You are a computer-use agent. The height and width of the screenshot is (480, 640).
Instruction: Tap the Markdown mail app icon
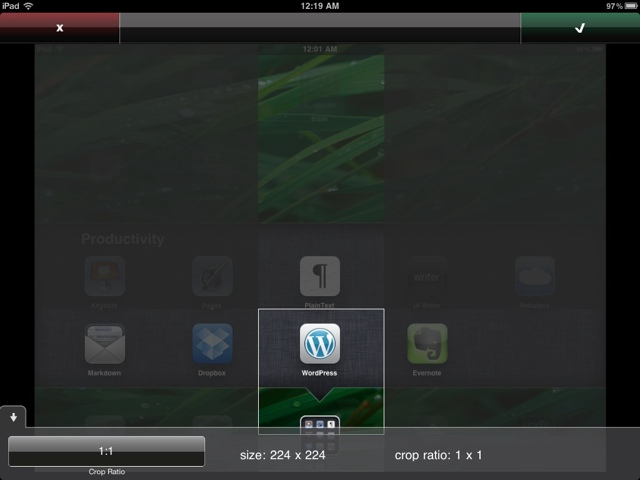[x=104, y=344]
